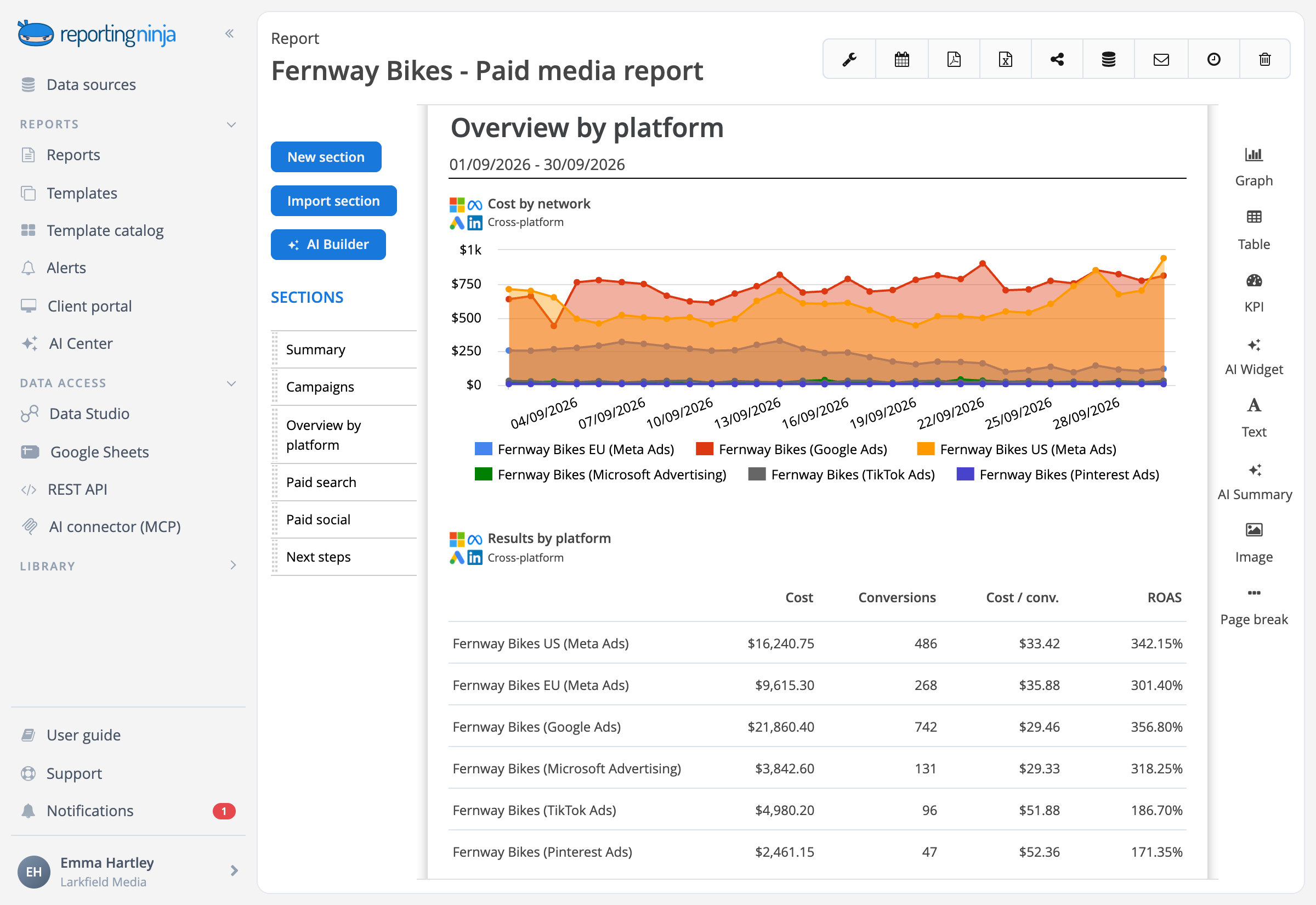
Task: Export report as PDF icon
Action: tap(954, 59)
